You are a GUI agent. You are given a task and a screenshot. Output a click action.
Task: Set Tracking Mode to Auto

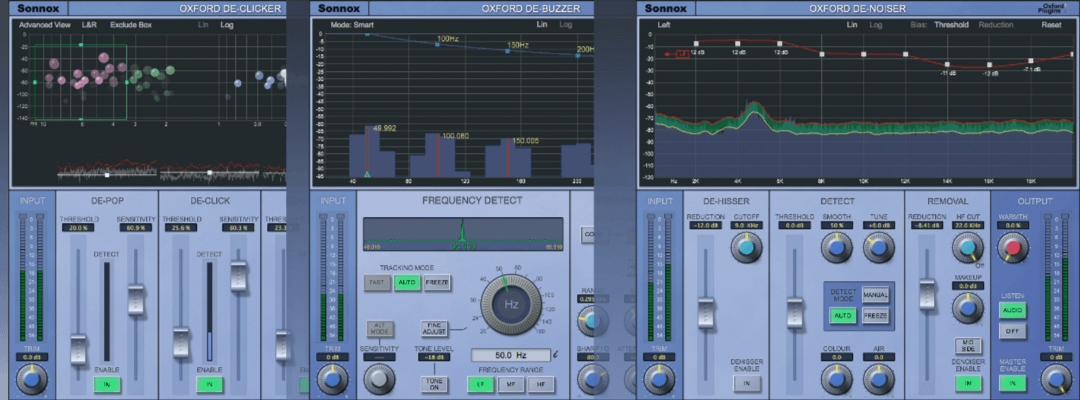pos(407,282)
